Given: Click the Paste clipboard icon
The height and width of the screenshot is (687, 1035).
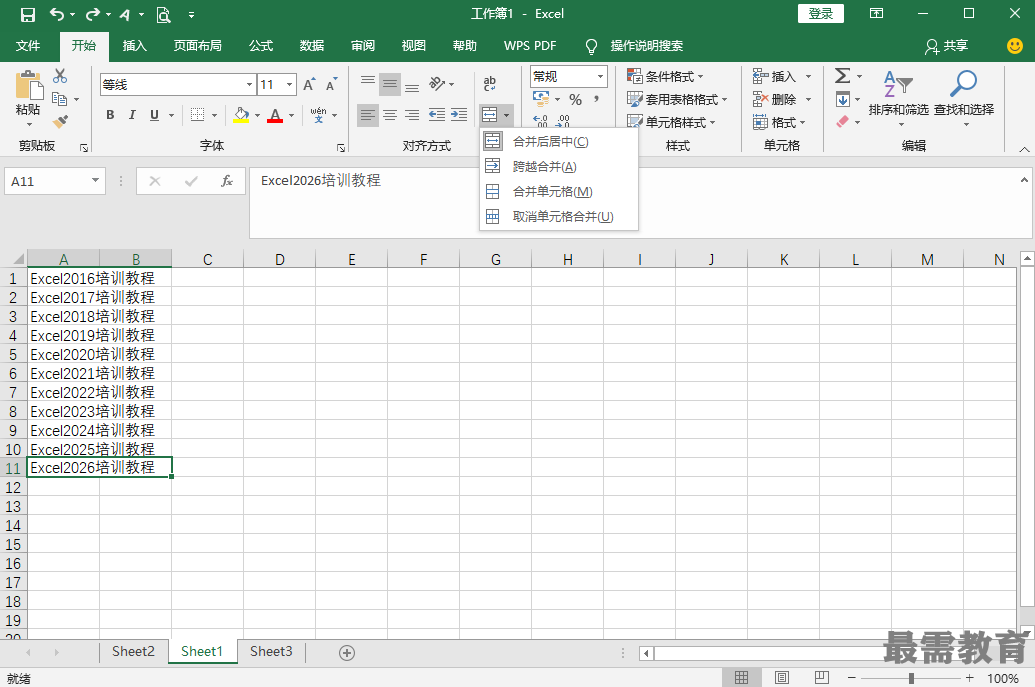Looking at the screenshot, I should (28, 85).
